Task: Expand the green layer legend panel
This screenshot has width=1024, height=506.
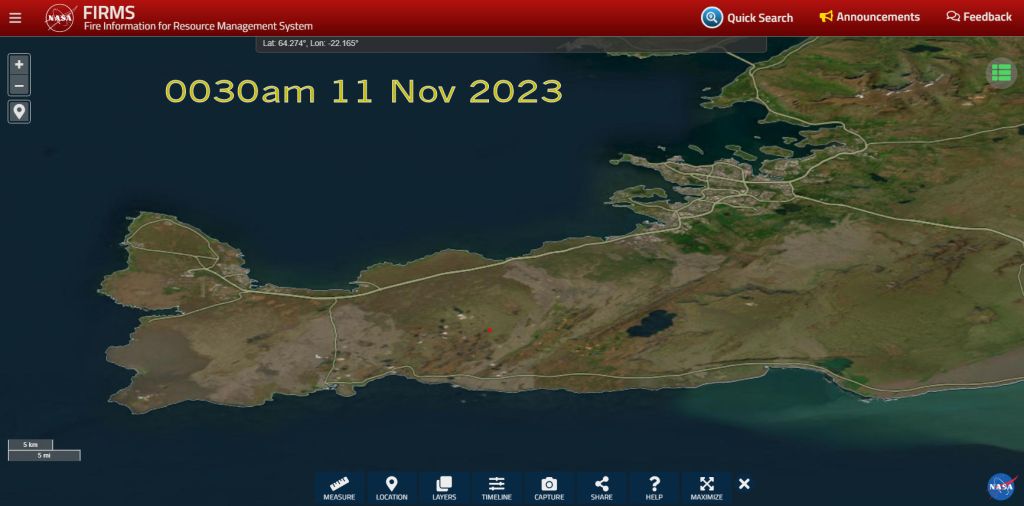Action: click(x=1000, y=72)
